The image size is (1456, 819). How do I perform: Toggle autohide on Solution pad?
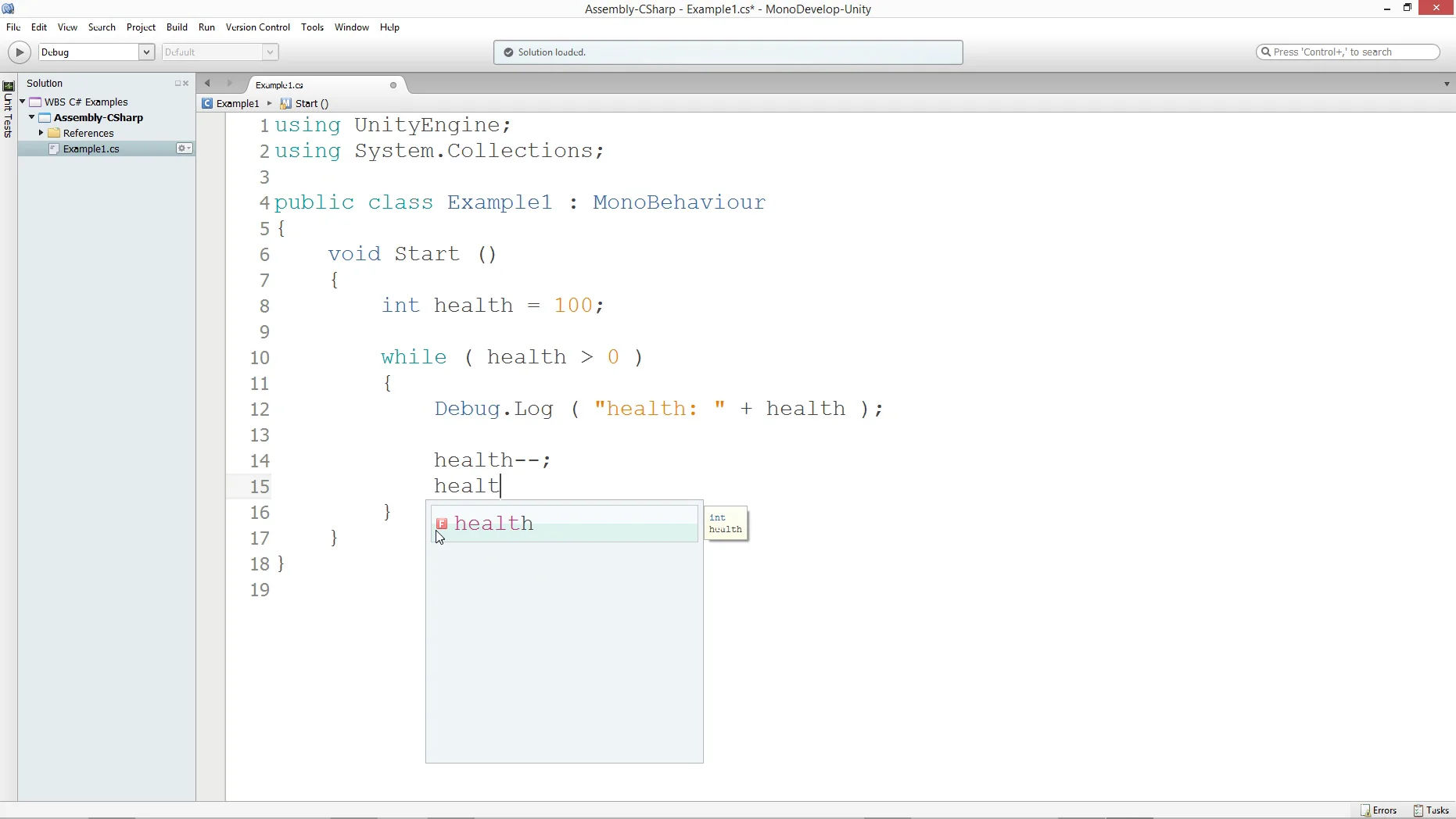(178, 84)
